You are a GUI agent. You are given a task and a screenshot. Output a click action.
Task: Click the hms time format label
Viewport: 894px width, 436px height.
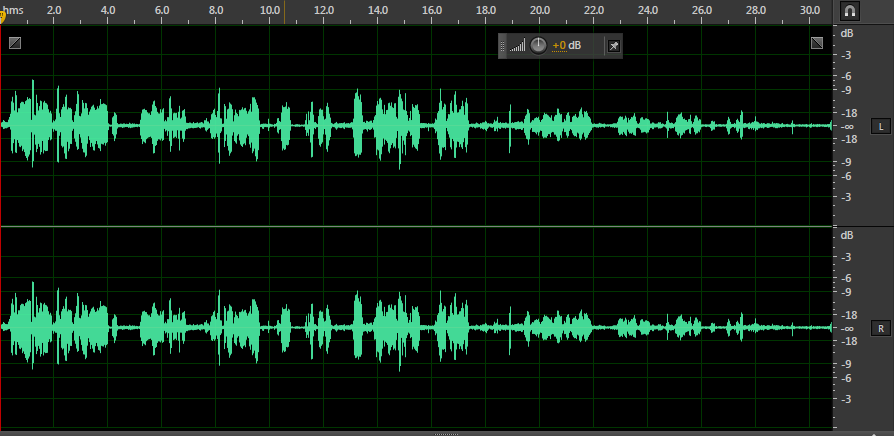point(14,10)
